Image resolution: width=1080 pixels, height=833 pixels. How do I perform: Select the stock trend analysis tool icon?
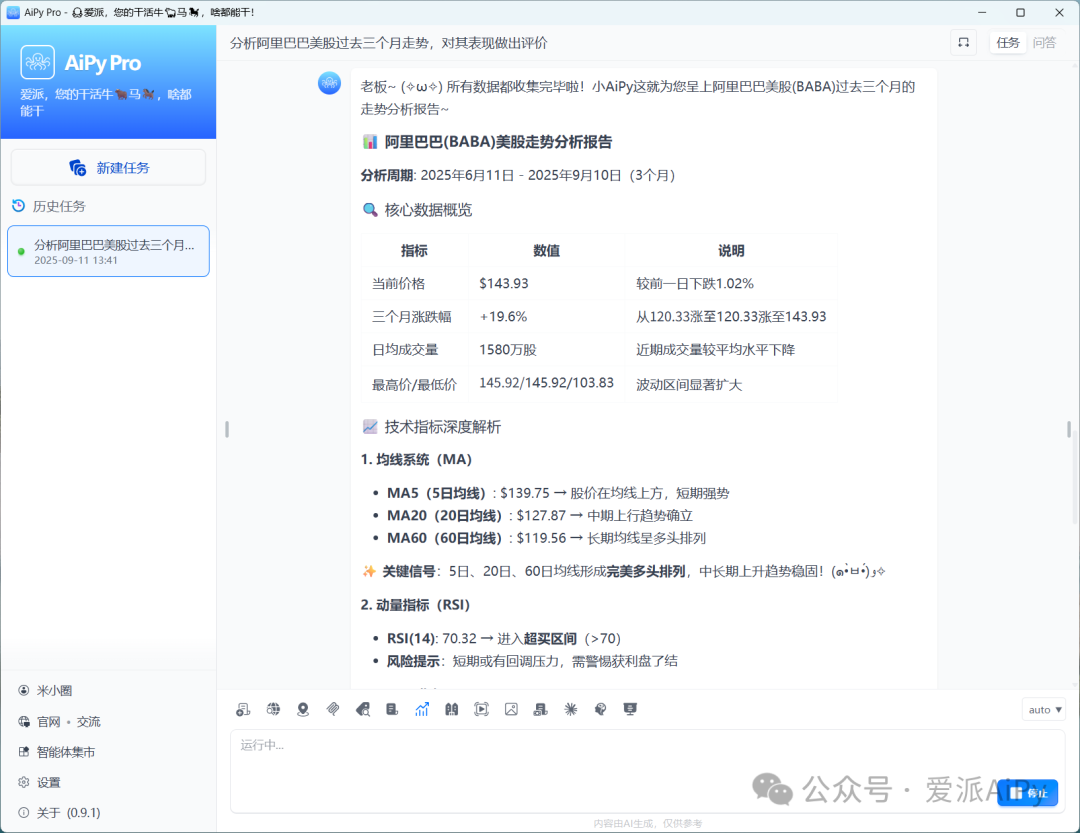coord(422,709)
